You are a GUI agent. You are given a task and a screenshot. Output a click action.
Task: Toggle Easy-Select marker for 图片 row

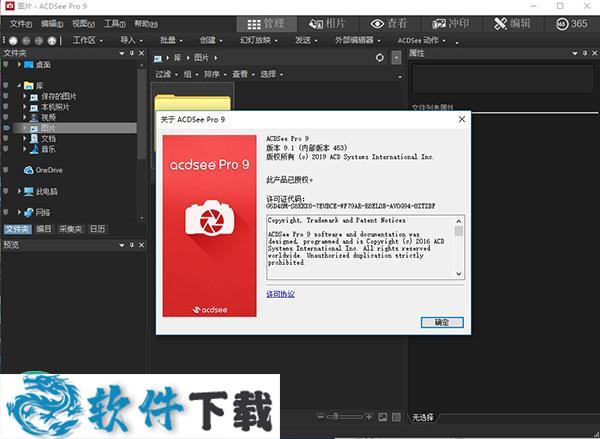click(x=5, y=128)
